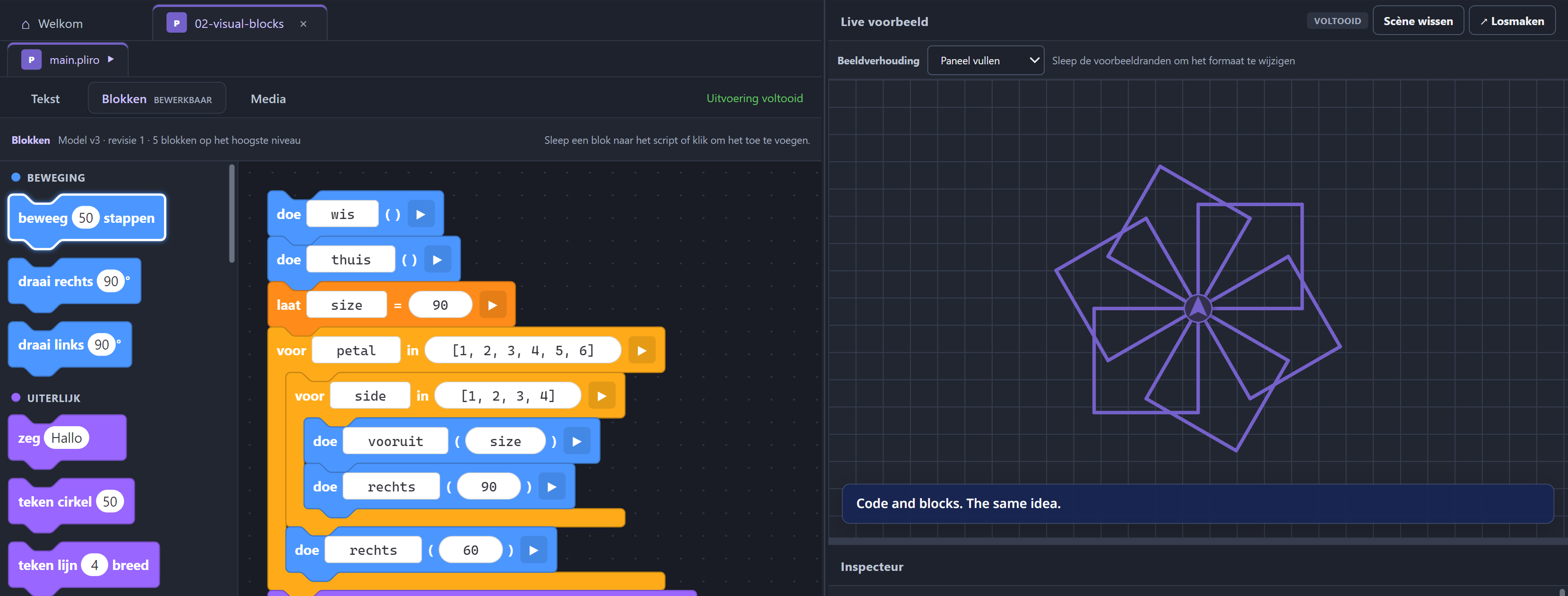Run the 'doe rechts 60' block arrow
The image size is (1568, 596).
coord(533,550)
